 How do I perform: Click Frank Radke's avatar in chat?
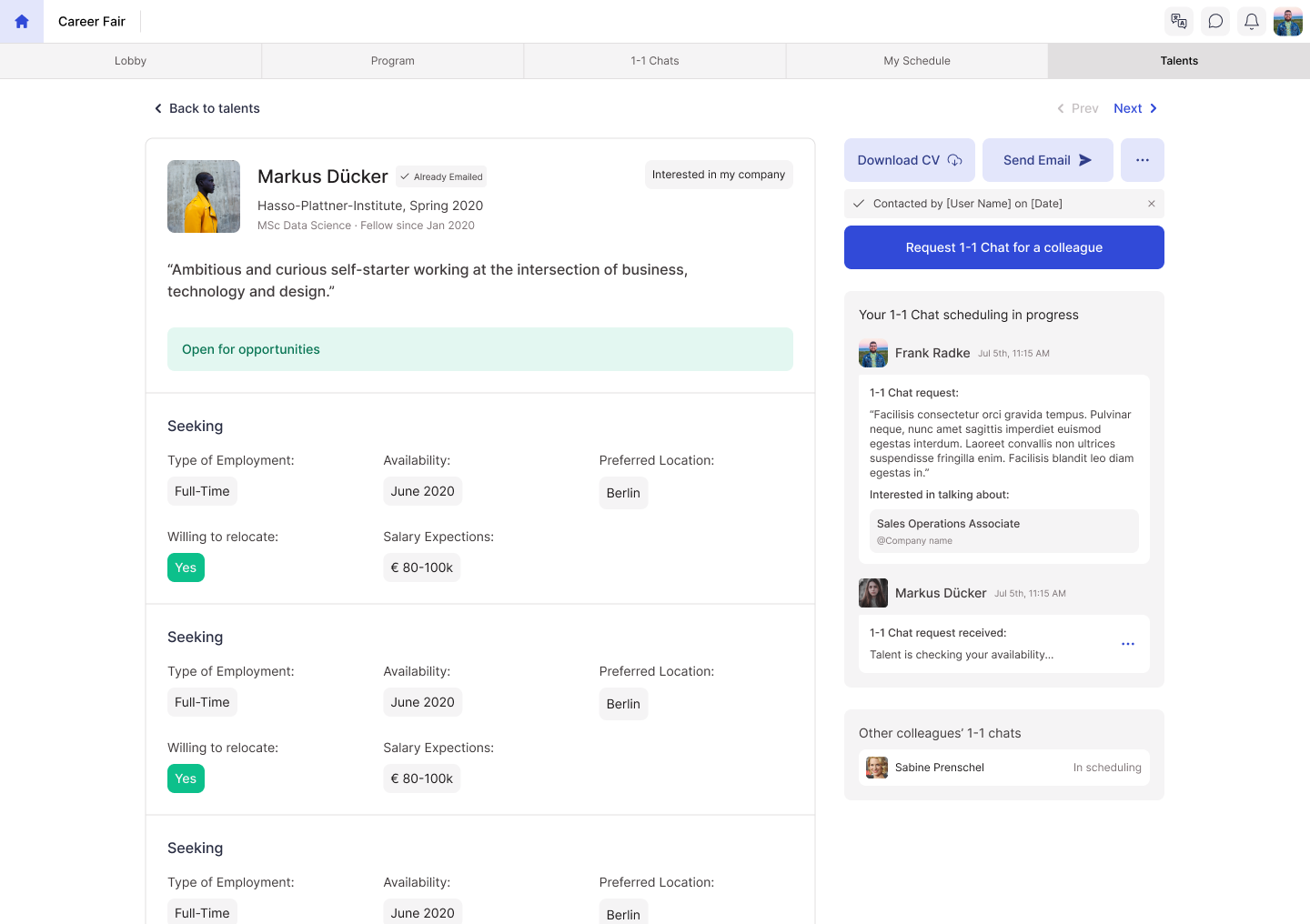click(873, 353)
